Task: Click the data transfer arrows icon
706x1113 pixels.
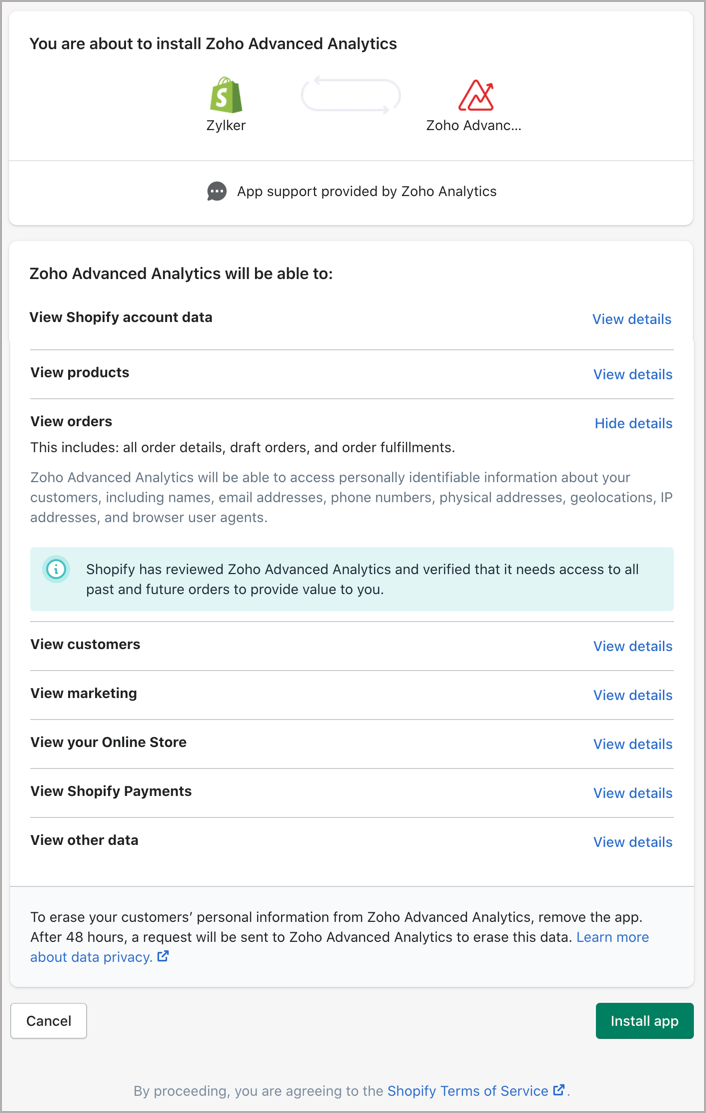Action: [x=350, y=95]
